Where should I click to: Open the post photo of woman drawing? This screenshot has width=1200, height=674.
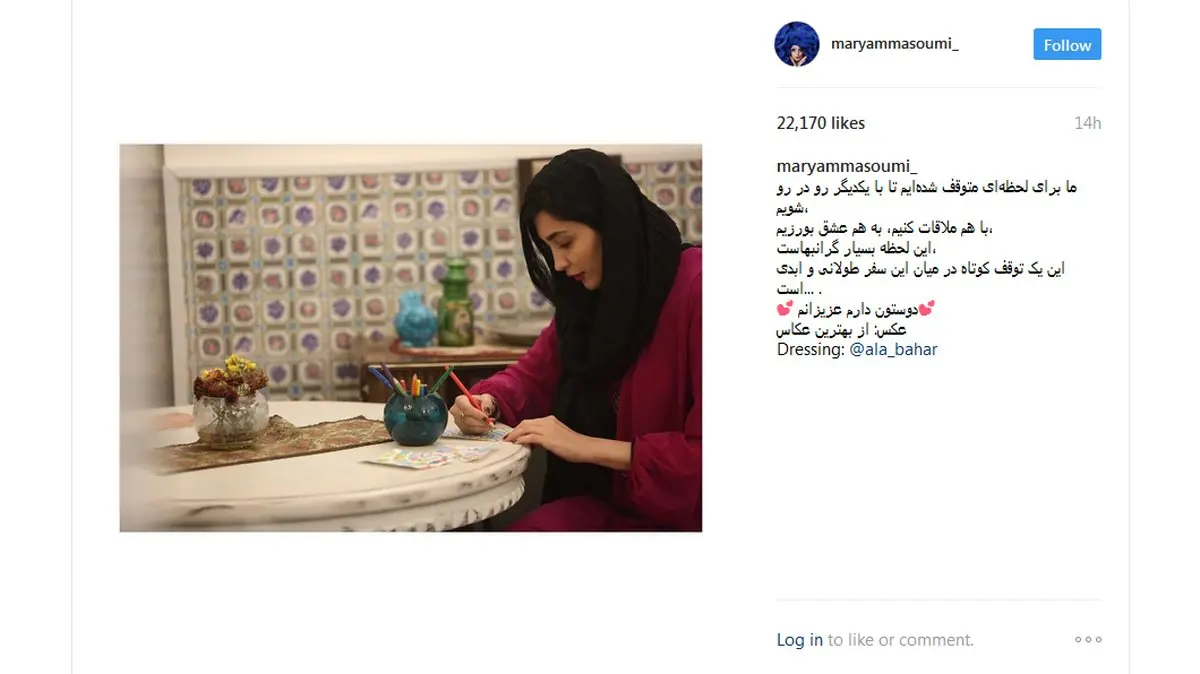click(410, 338)
